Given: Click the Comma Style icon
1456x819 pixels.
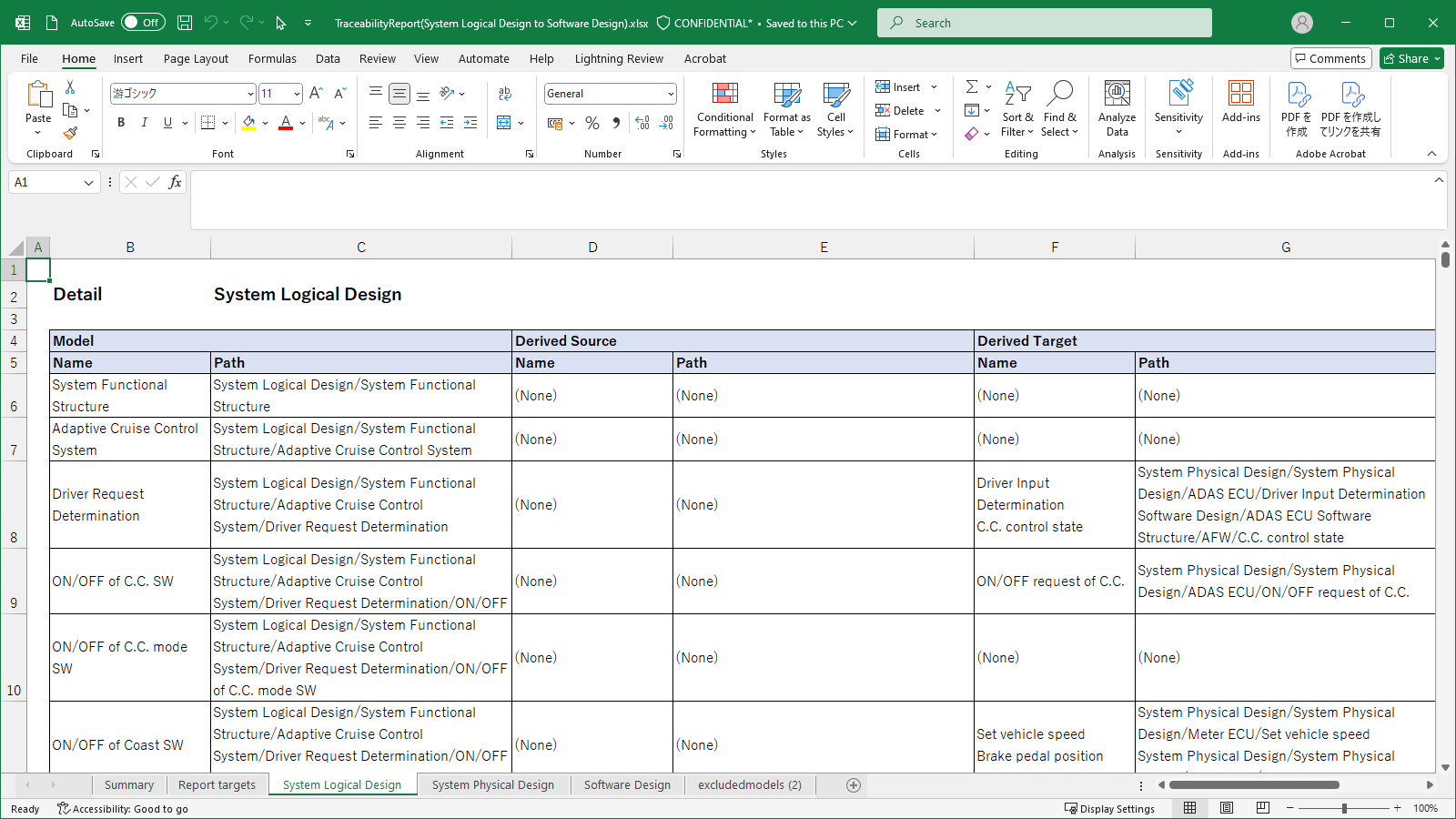Looking at the screenshot, I should 616,123.
